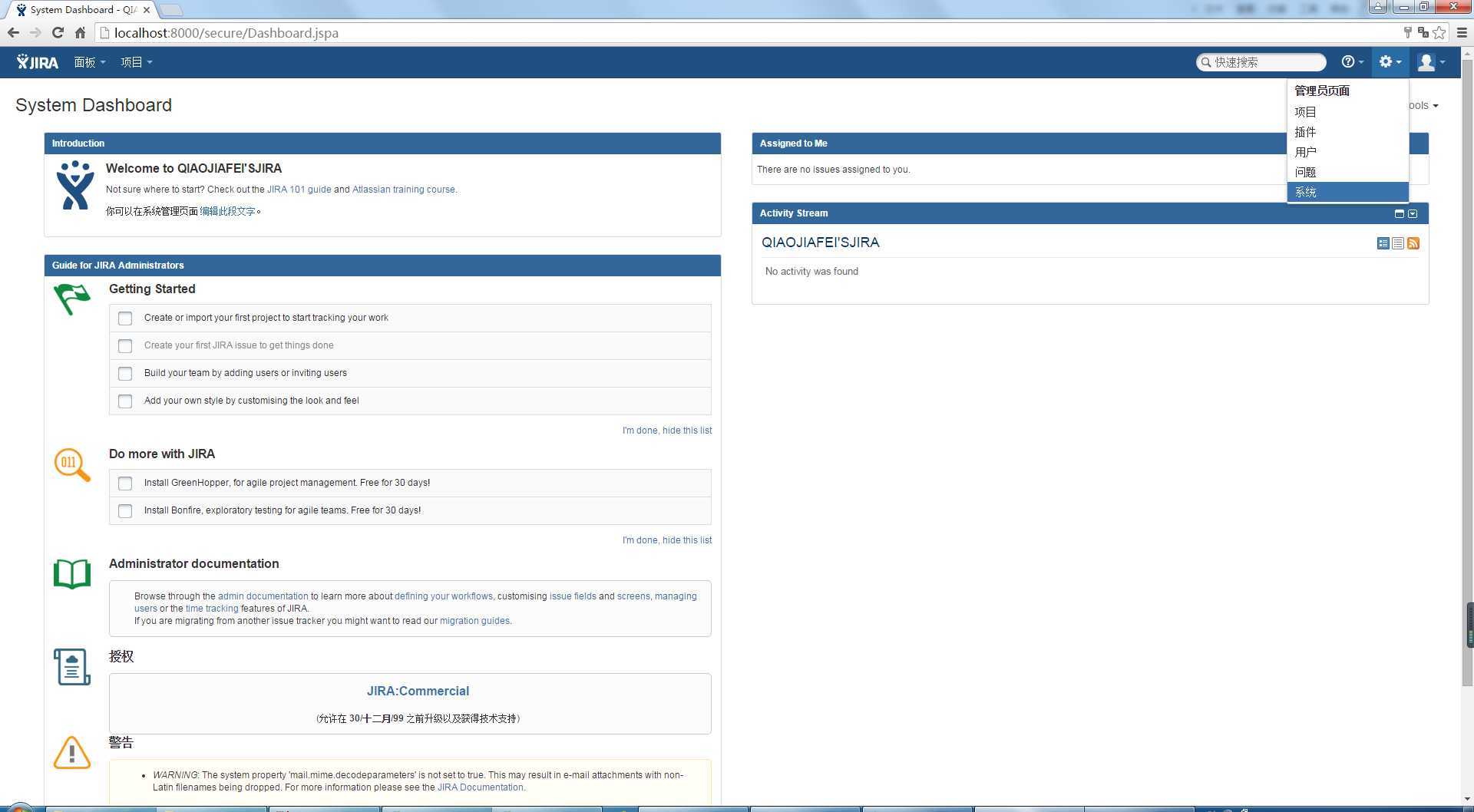Open the JIRA 101 guide link
The width and height of the screenshot is (1474, 812).
click(299, 190)
